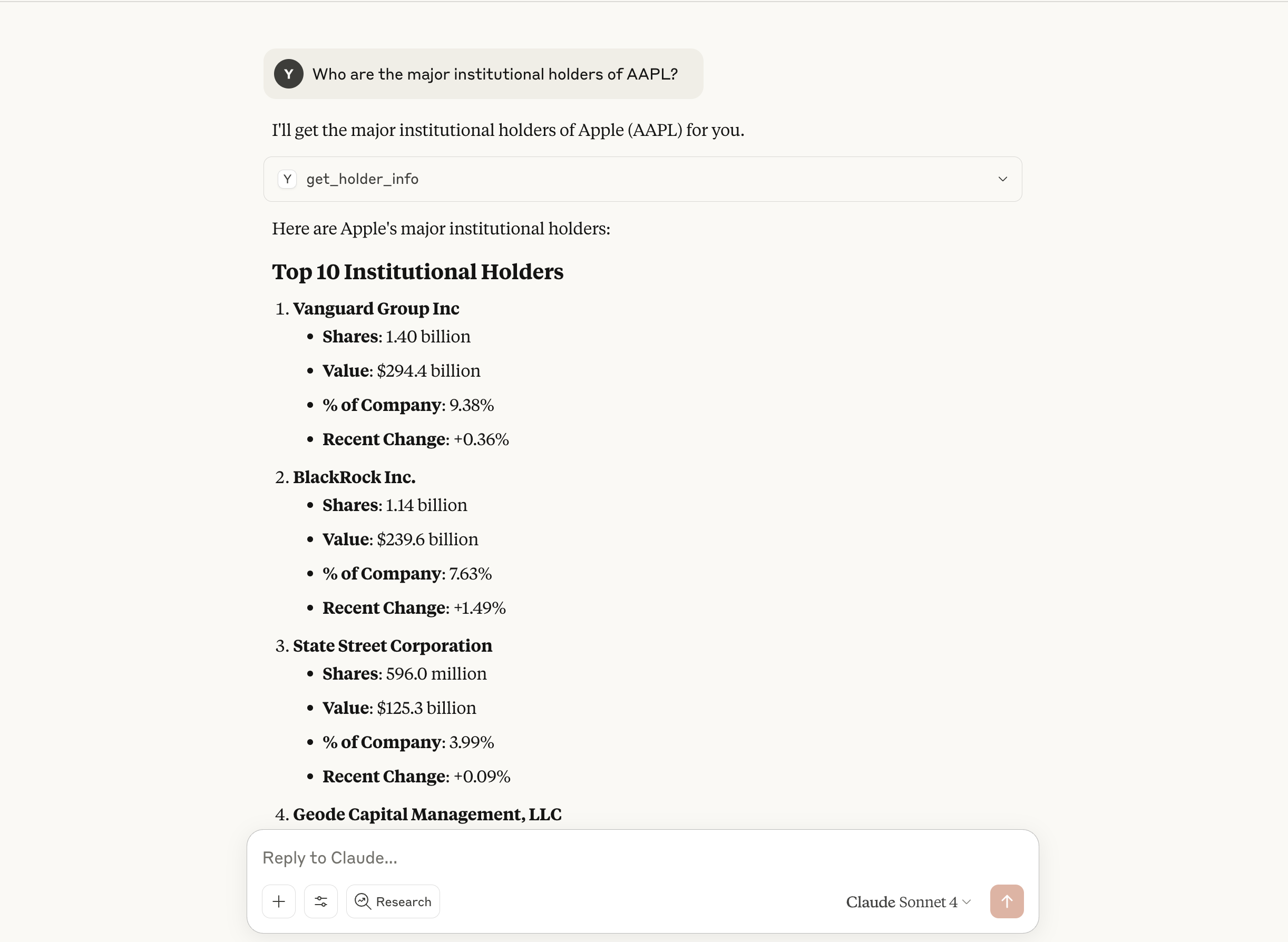Select the State Street Corporation entry

(393, 645)
